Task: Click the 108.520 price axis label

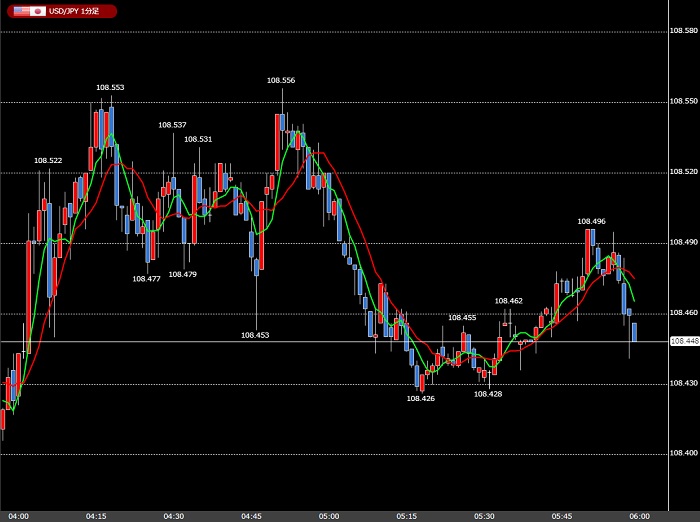Action: [x=683, y=172]
